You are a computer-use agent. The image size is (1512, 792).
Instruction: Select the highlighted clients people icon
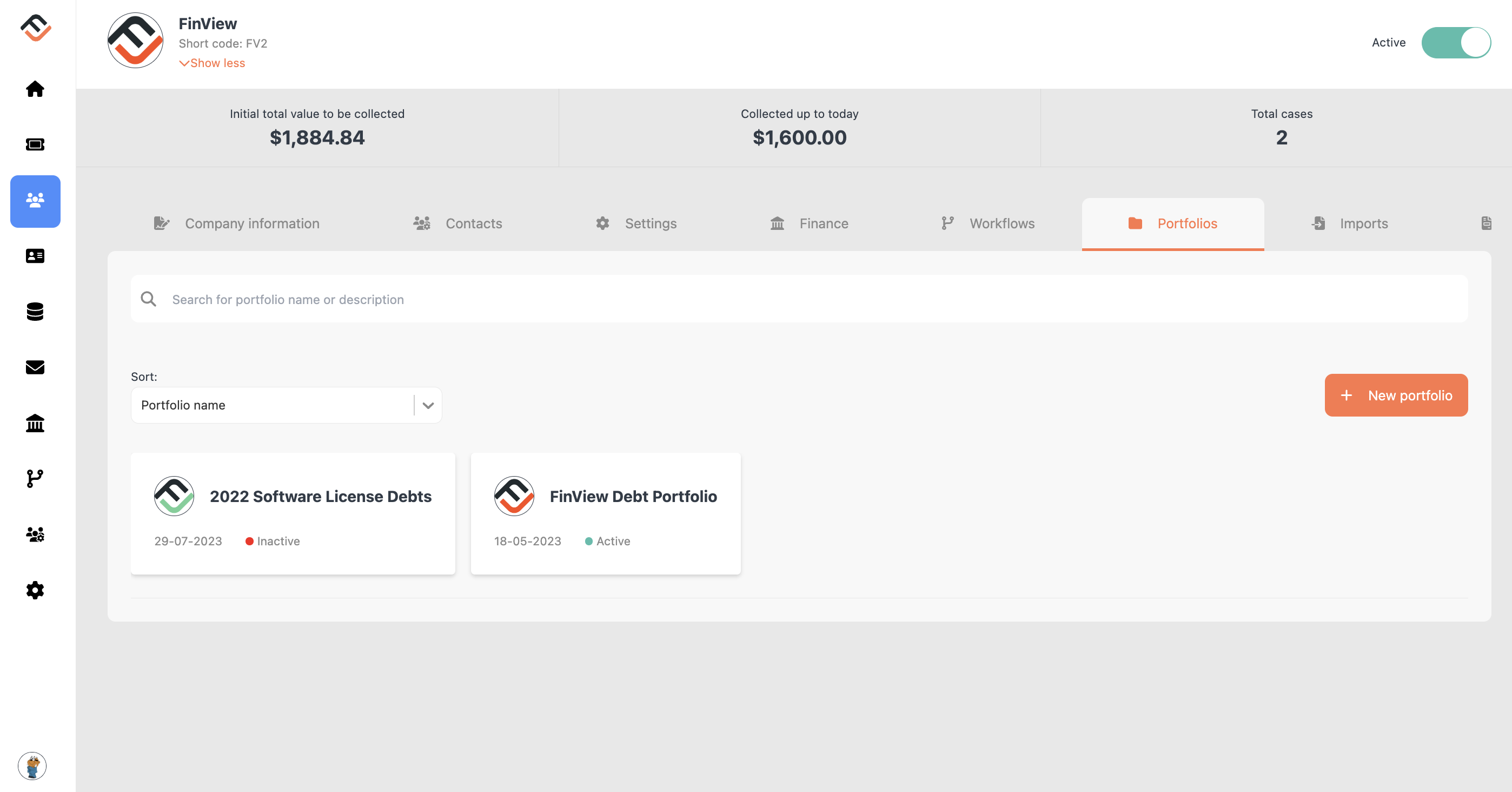click(x=35, y=201)
